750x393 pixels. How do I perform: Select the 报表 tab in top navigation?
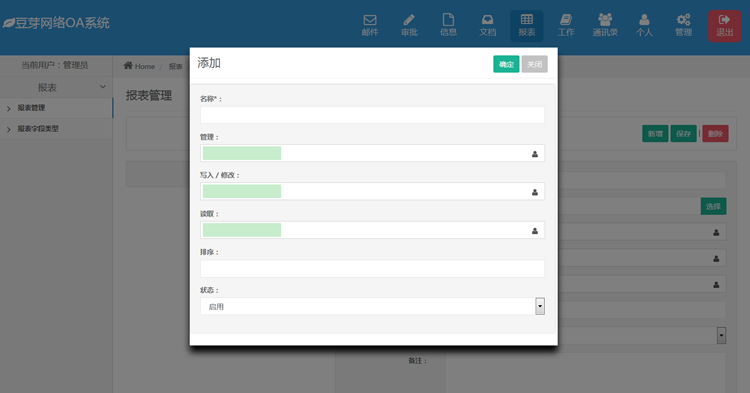(527, 25)
